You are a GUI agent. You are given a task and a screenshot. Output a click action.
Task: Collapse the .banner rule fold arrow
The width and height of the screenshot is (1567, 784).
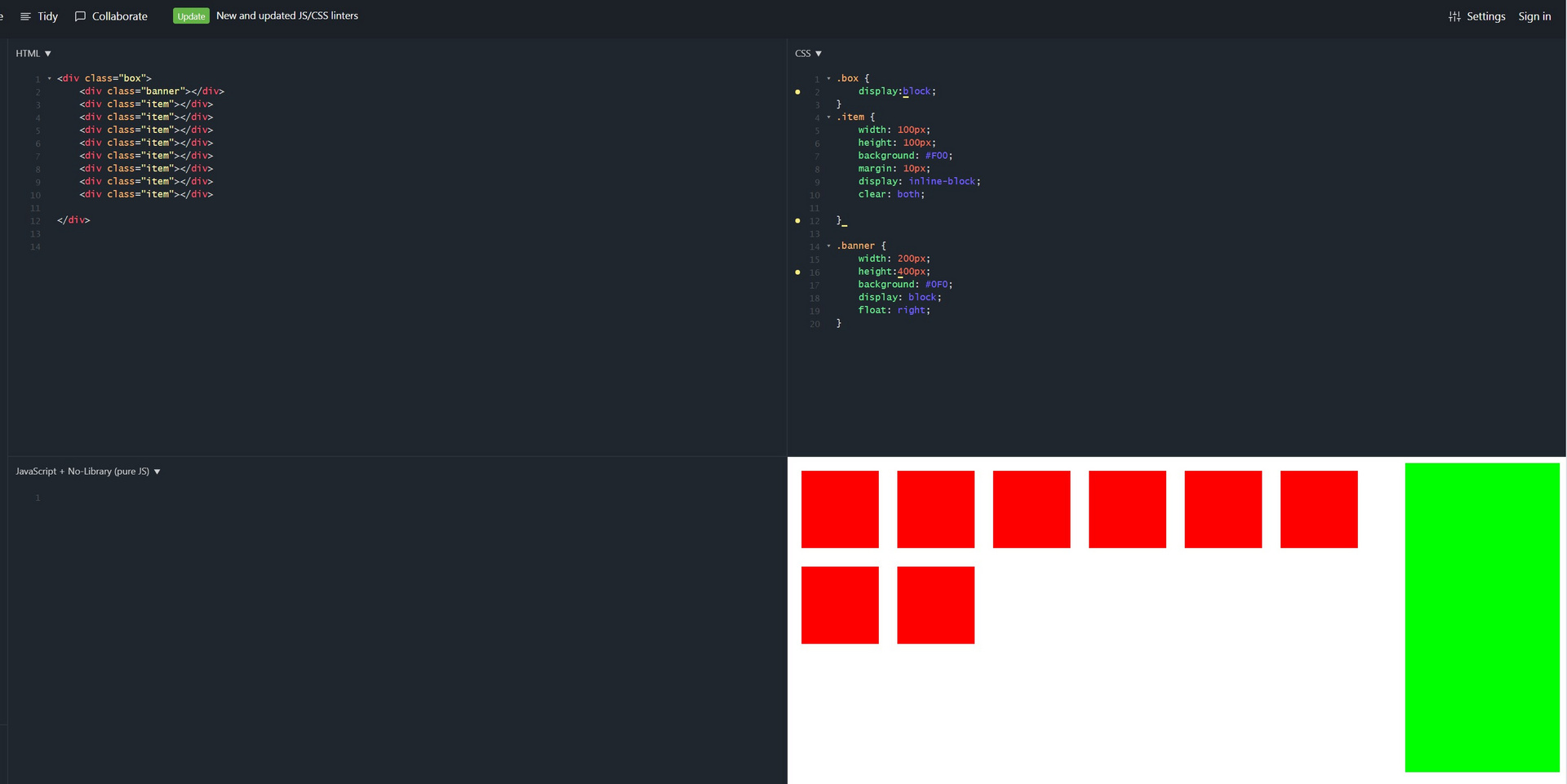tap(829, 246)
